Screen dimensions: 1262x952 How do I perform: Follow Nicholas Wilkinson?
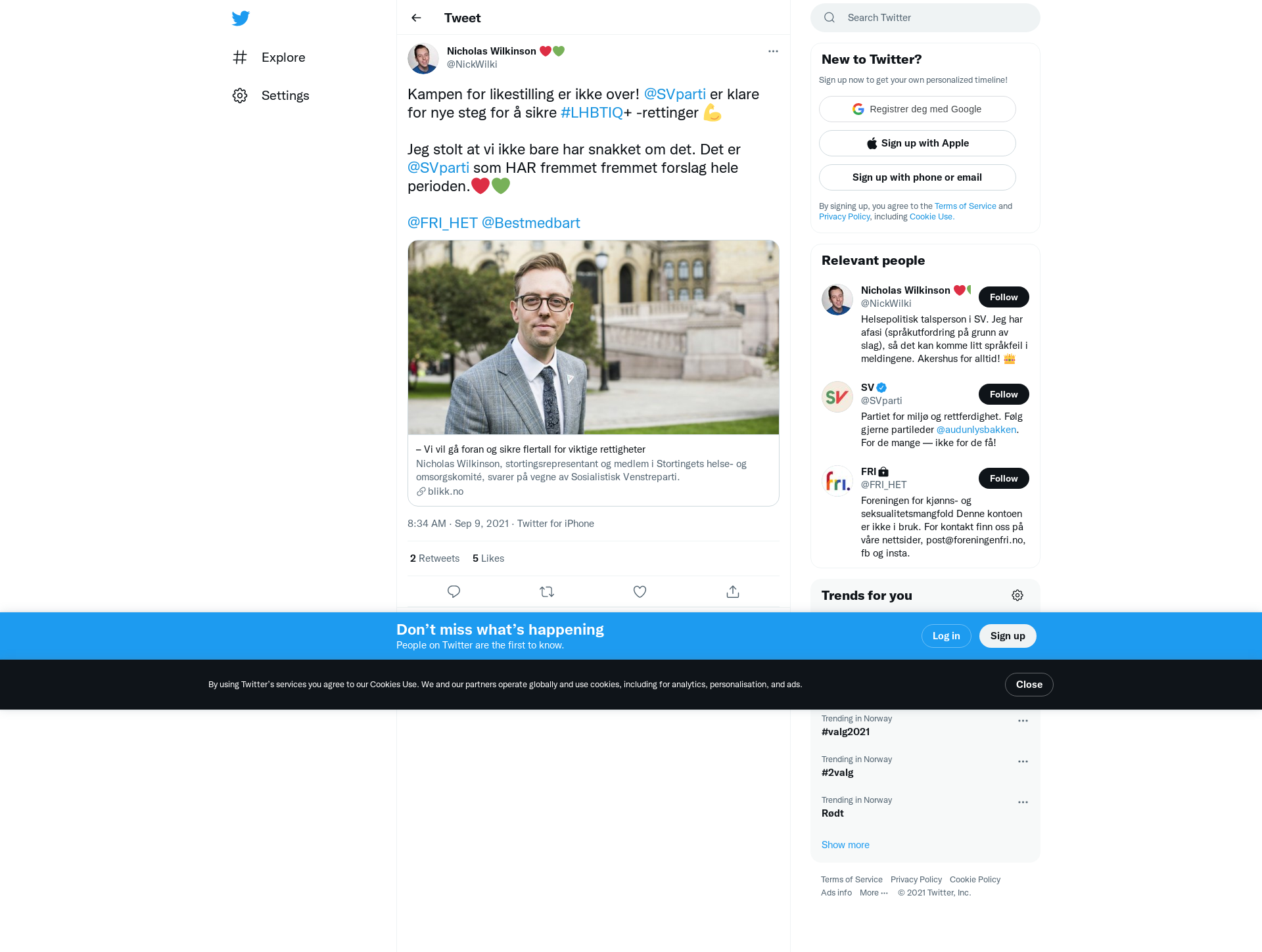pyautogui.click(x=1004, y=297)
